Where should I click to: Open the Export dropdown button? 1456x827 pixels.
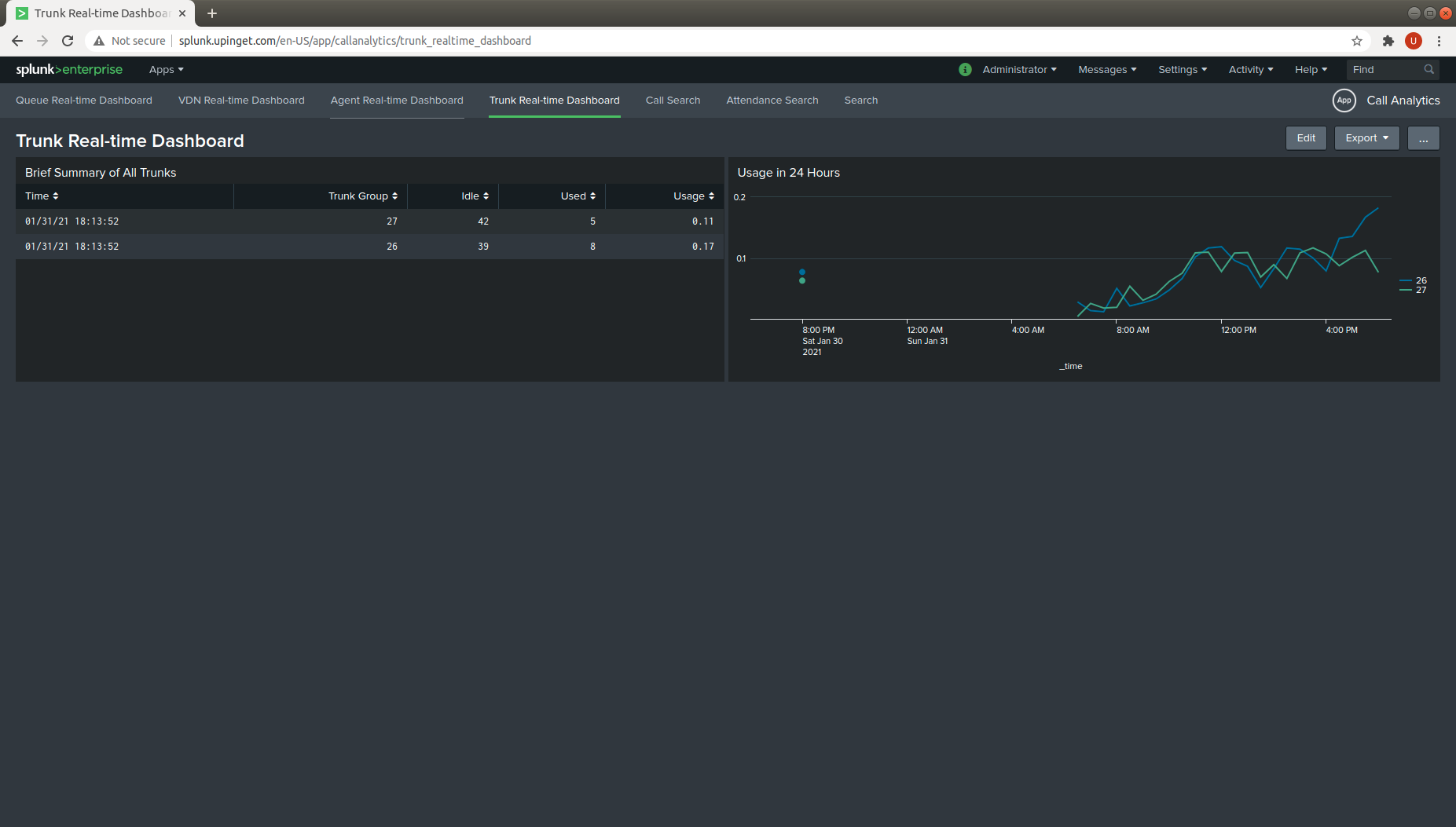(x=1366, y=138)
